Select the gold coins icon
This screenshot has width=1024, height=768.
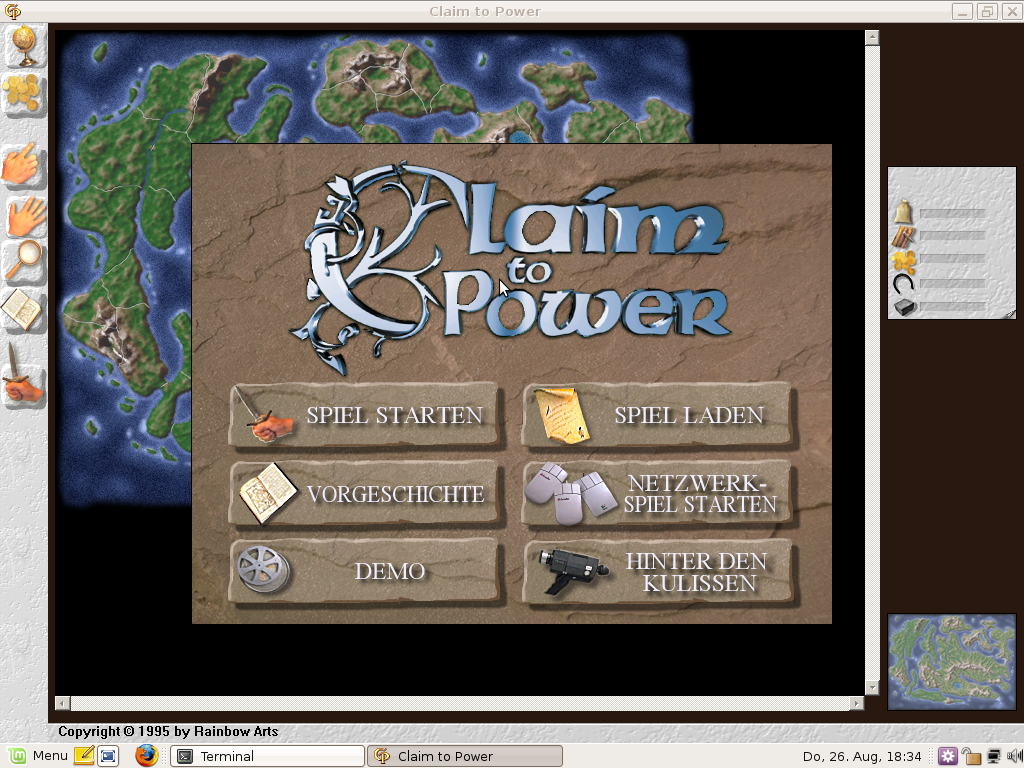(23, 96)
